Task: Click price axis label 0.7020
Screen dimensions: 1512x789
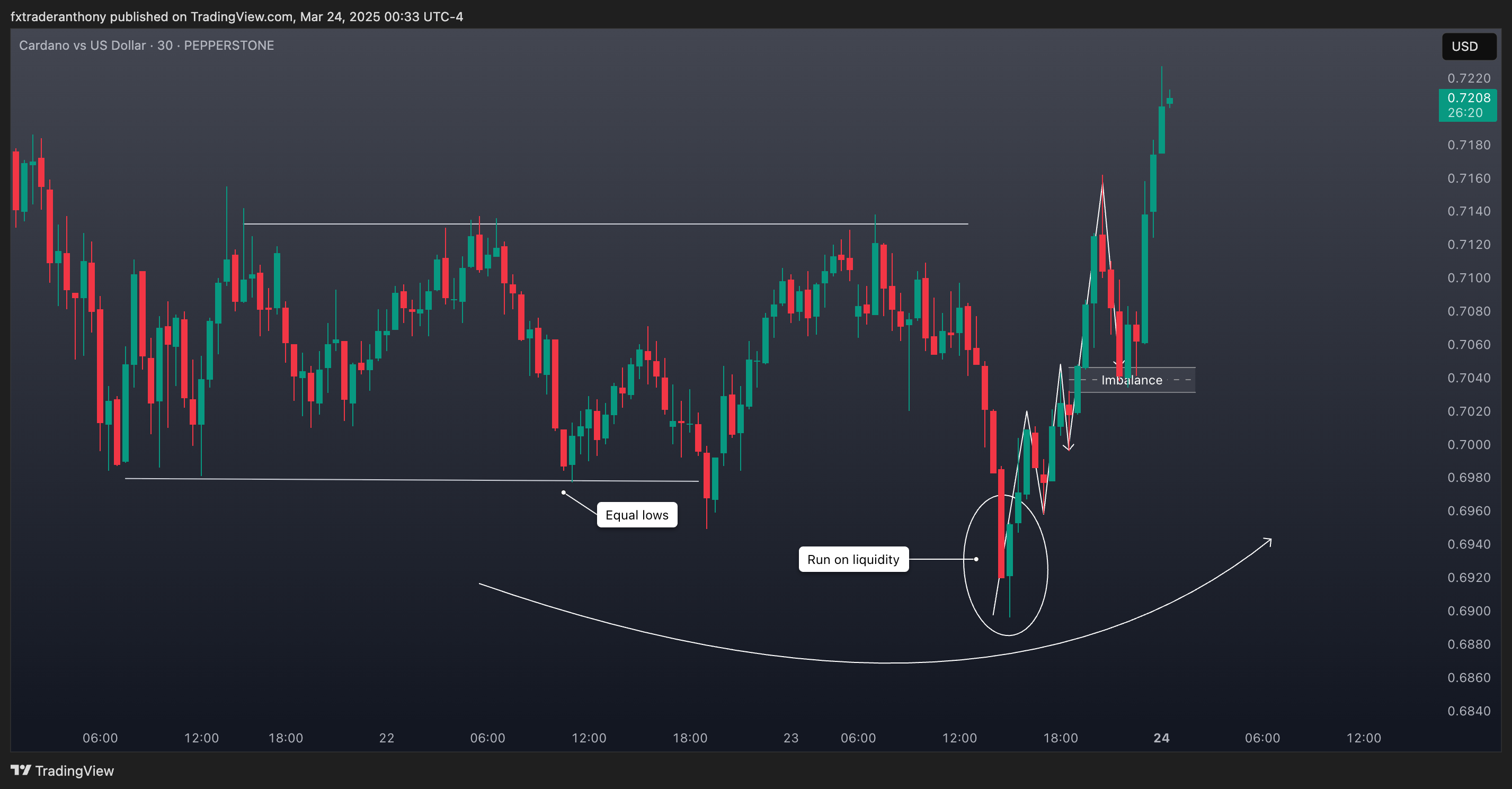Action: click(x=1469, y=411)
